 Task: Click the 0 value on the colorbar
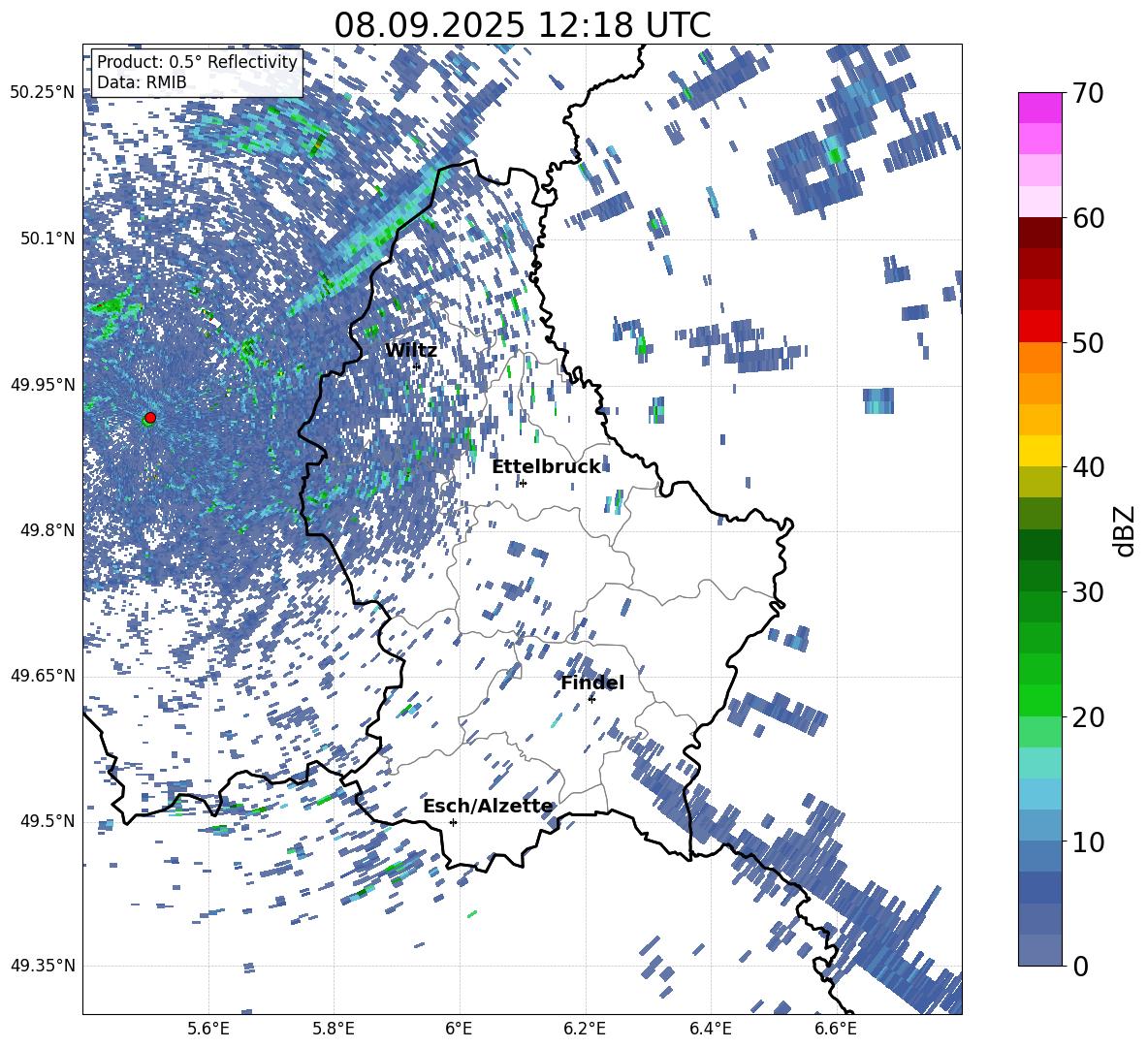point(1080,966)
